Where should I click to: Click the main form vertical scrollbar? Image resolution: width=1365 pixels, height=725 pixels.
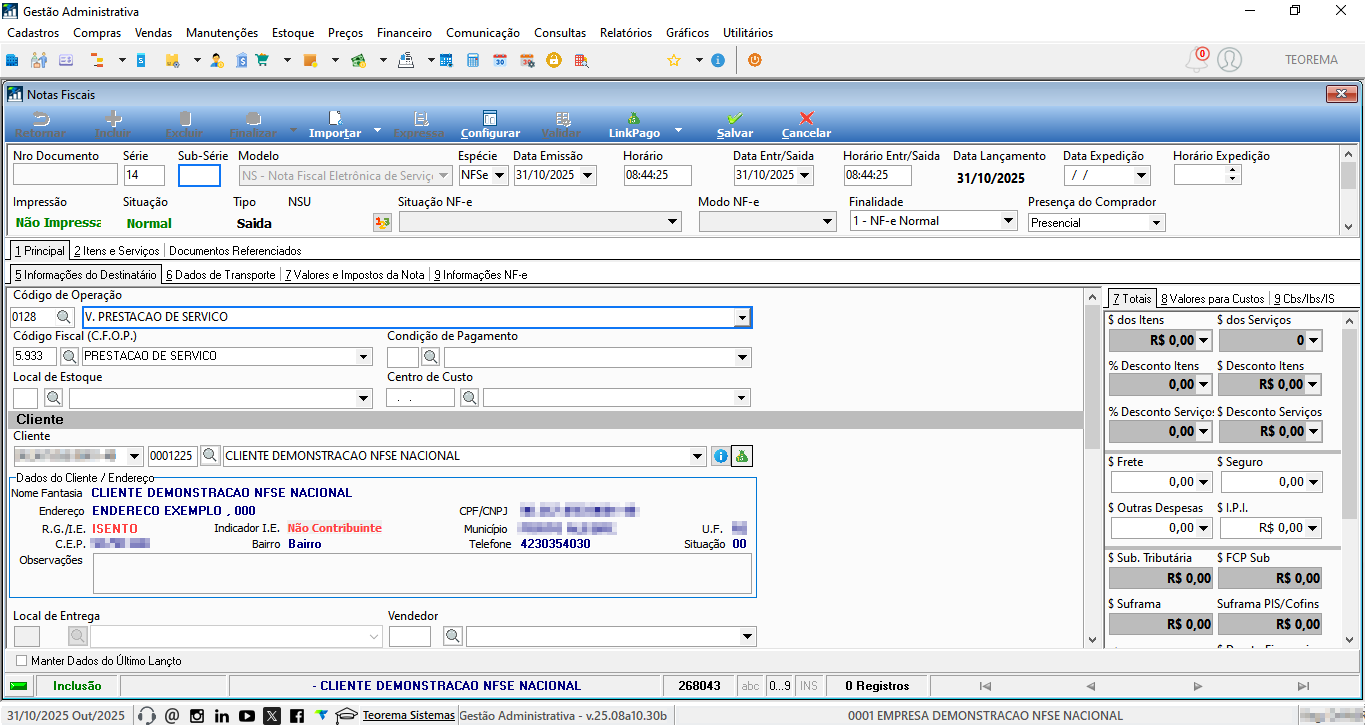1092,468
